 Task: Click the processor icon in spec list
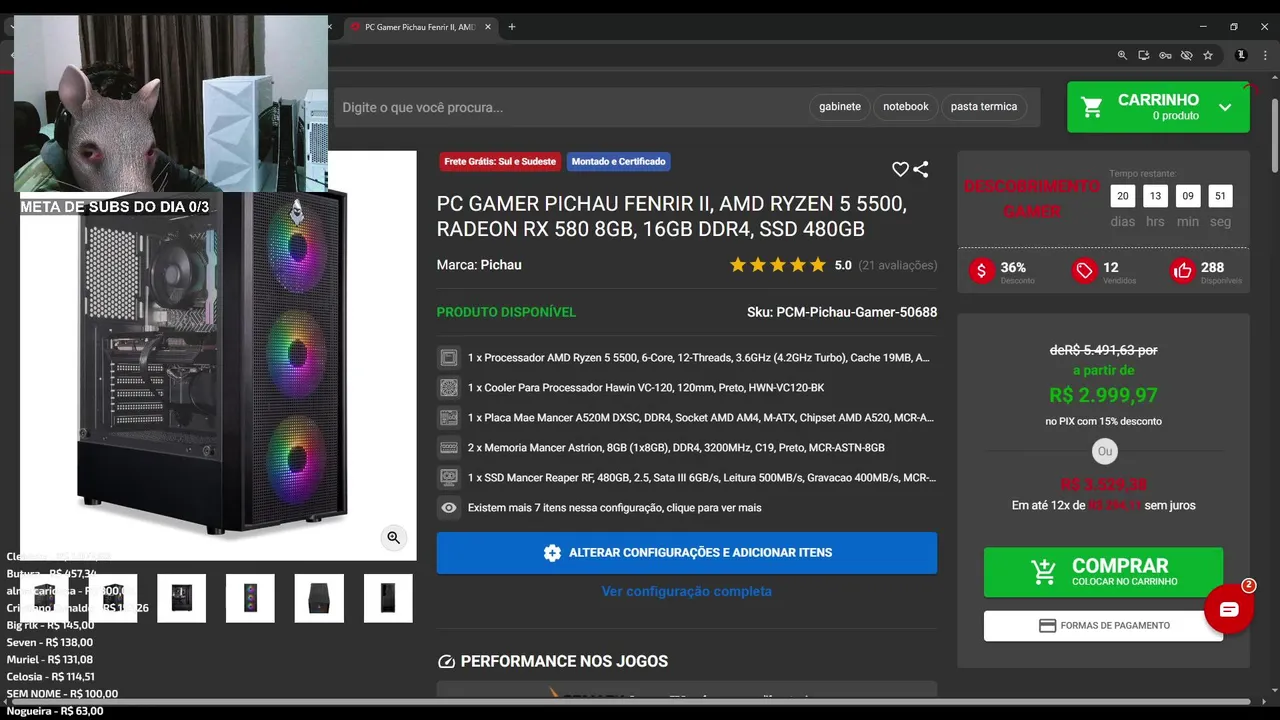click(x=449, y=357)
